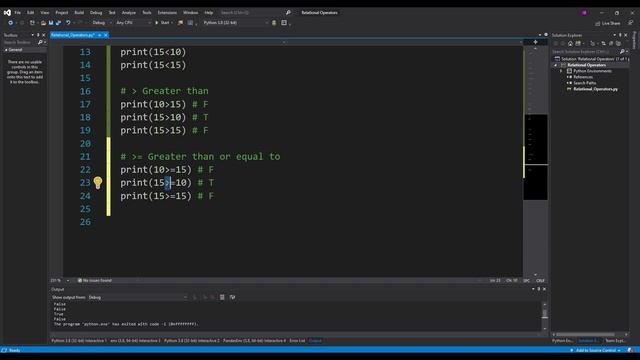
Task: Click the Open File folder icon
Action: 43,23
